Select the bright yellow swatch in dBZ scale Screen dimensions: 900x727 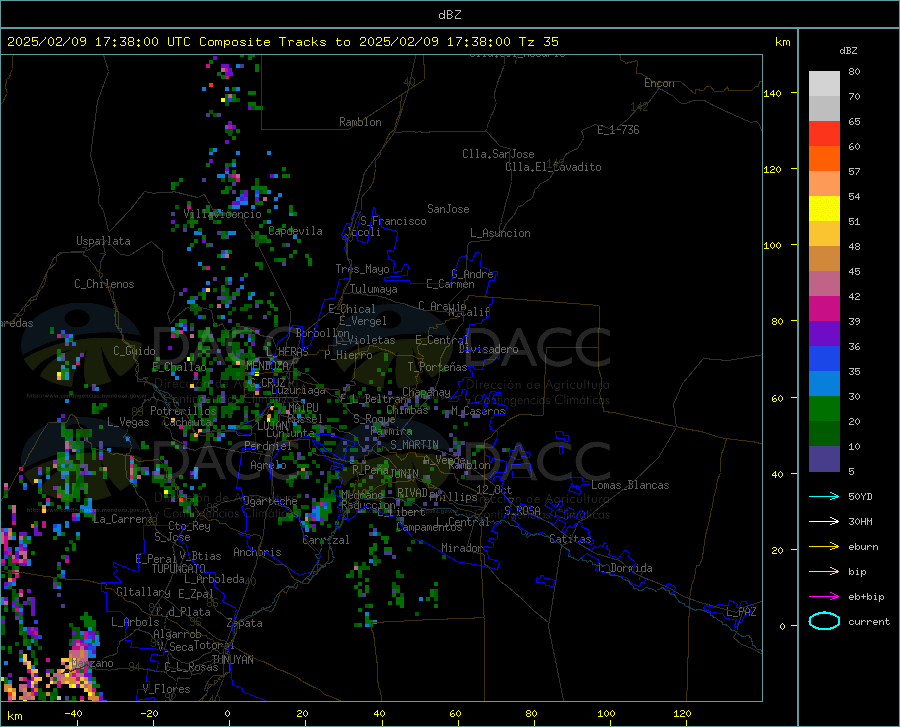[824, 208]
